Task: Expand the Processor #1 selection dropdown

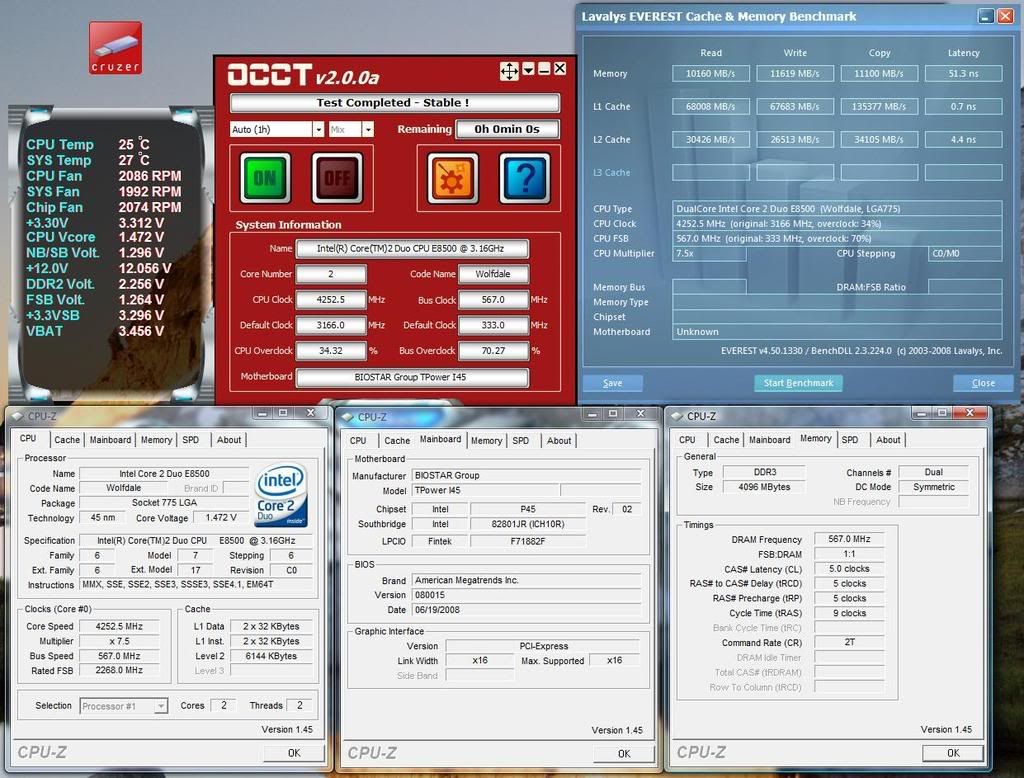Action: 160,706
